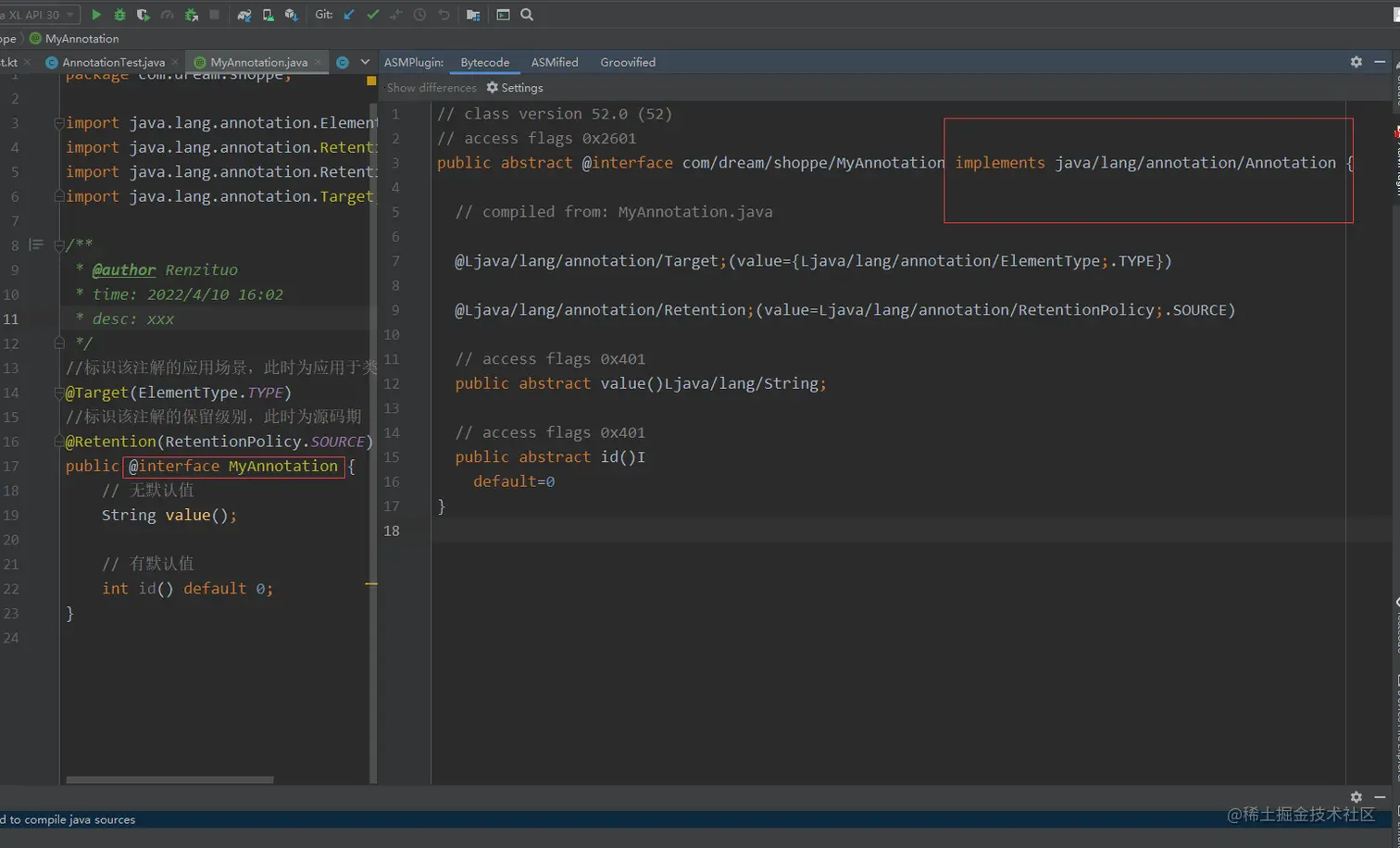The height and width of the screenshot is (848, 1400).
Task: Click bytecode value()Ljava/lang/String line
Action: click(641, 383)
